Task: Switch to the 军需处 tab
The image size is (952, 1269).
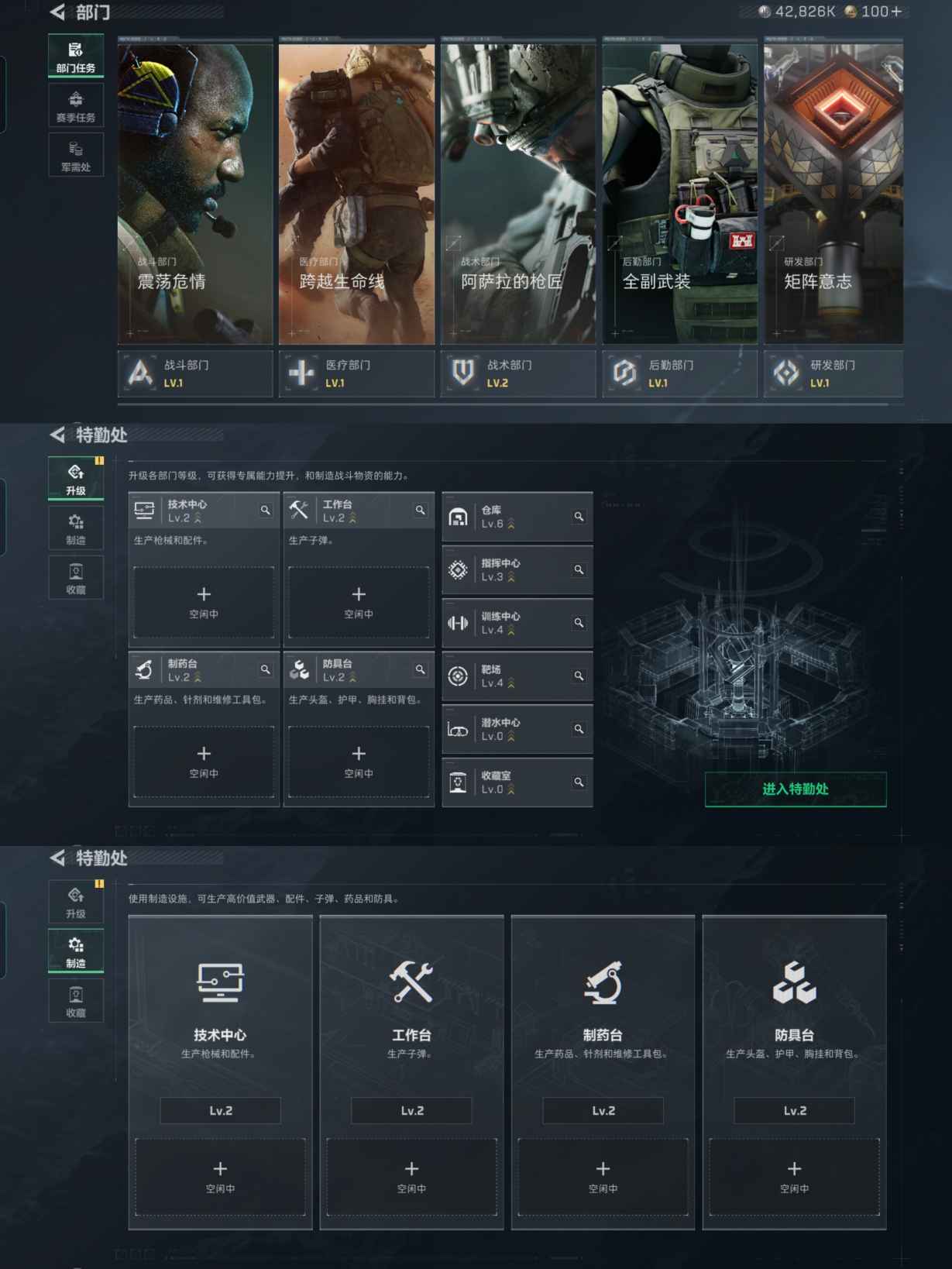Action: click(x=76, y=155)
